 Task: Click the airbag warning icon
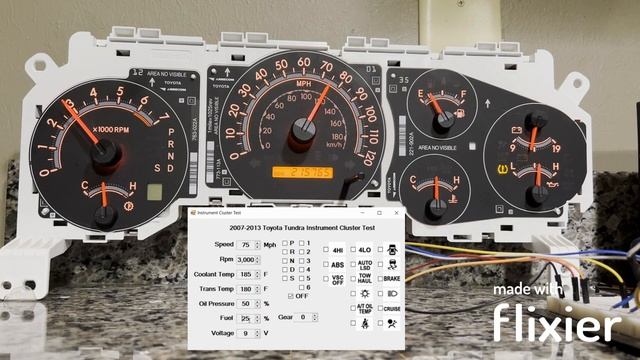tap(392, 323)
